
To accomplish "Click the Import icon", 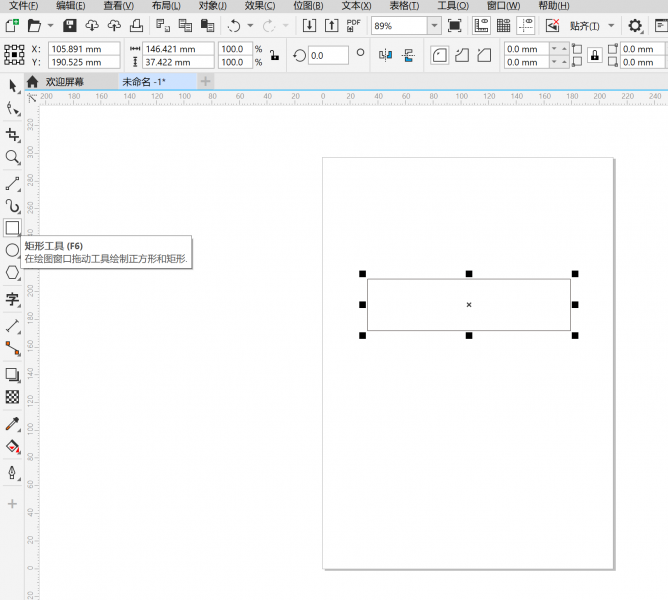I will pos(309,26).
